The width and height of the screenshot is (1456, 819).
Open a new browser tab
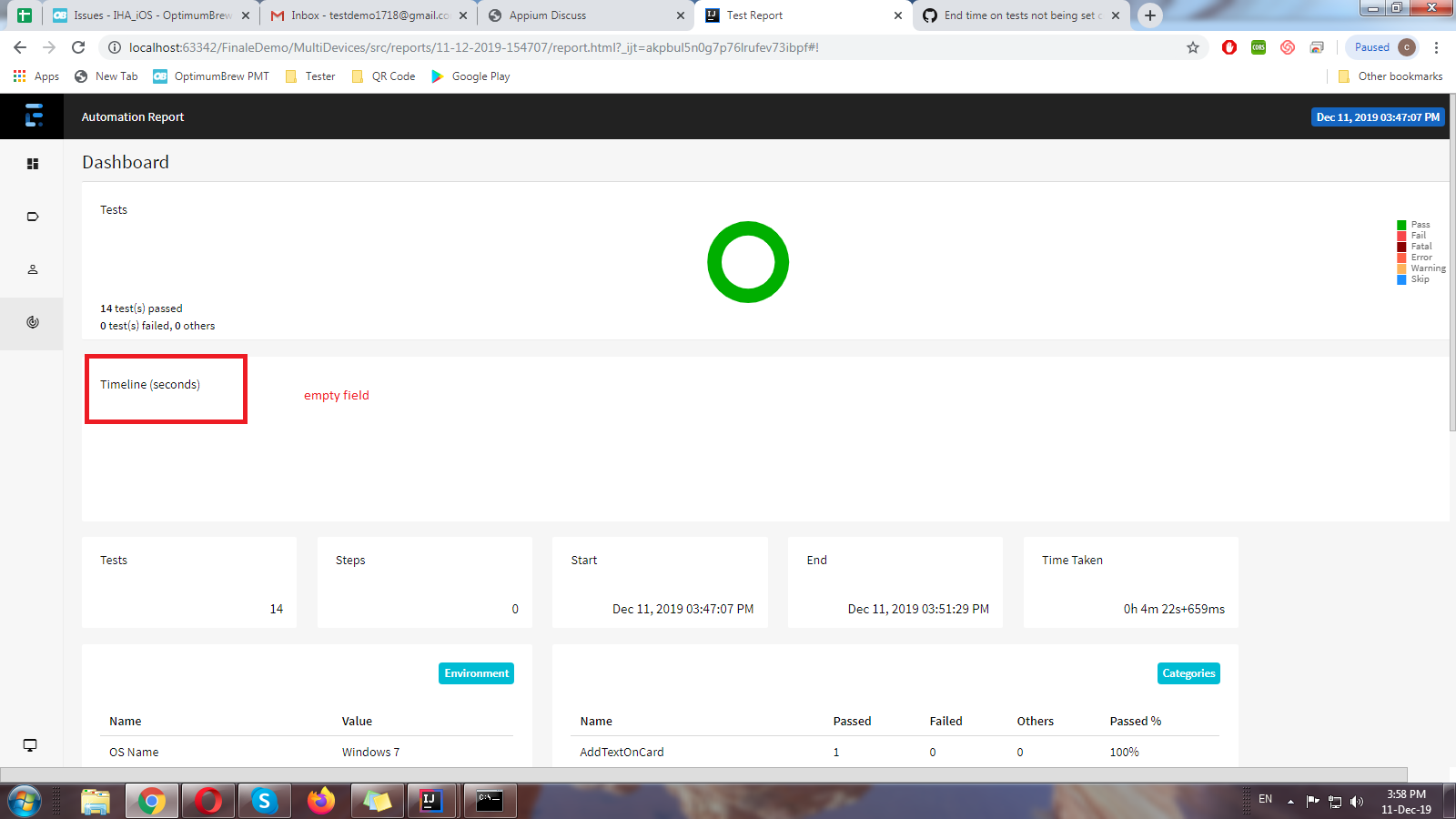click(x=1150, y=15)
